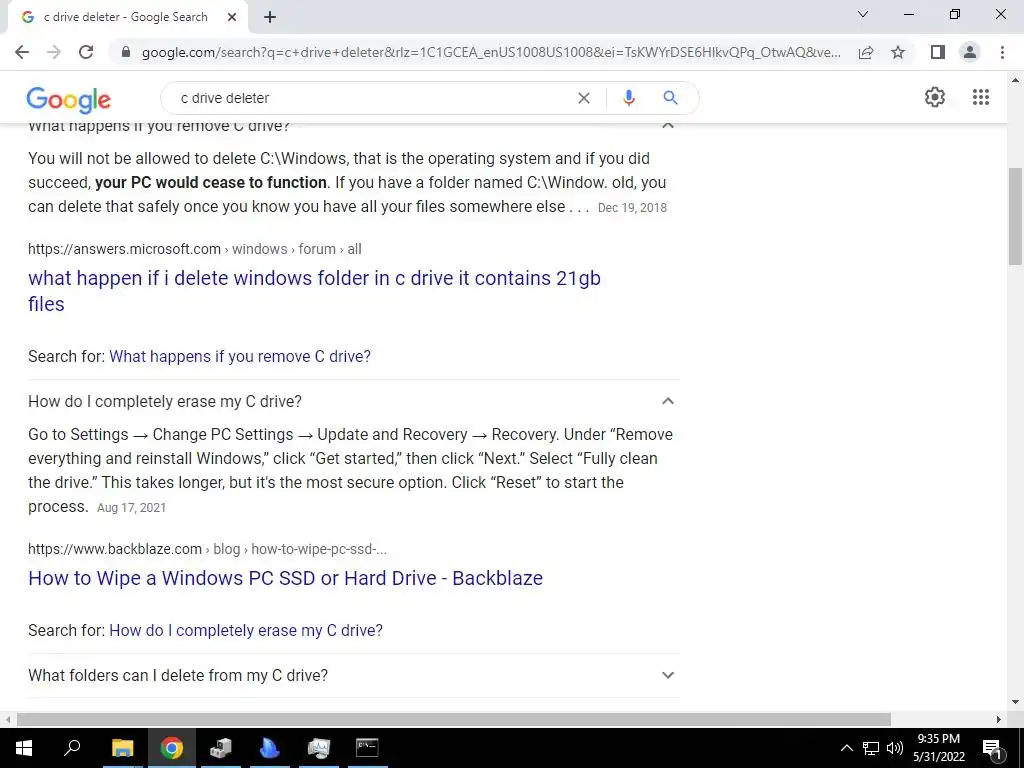Image resolution: width=1024 pixels, height=768 pixels.
Task: Click the scroll right arrow at page bottom
Action: pyautogui.click(x=999, y=719)
